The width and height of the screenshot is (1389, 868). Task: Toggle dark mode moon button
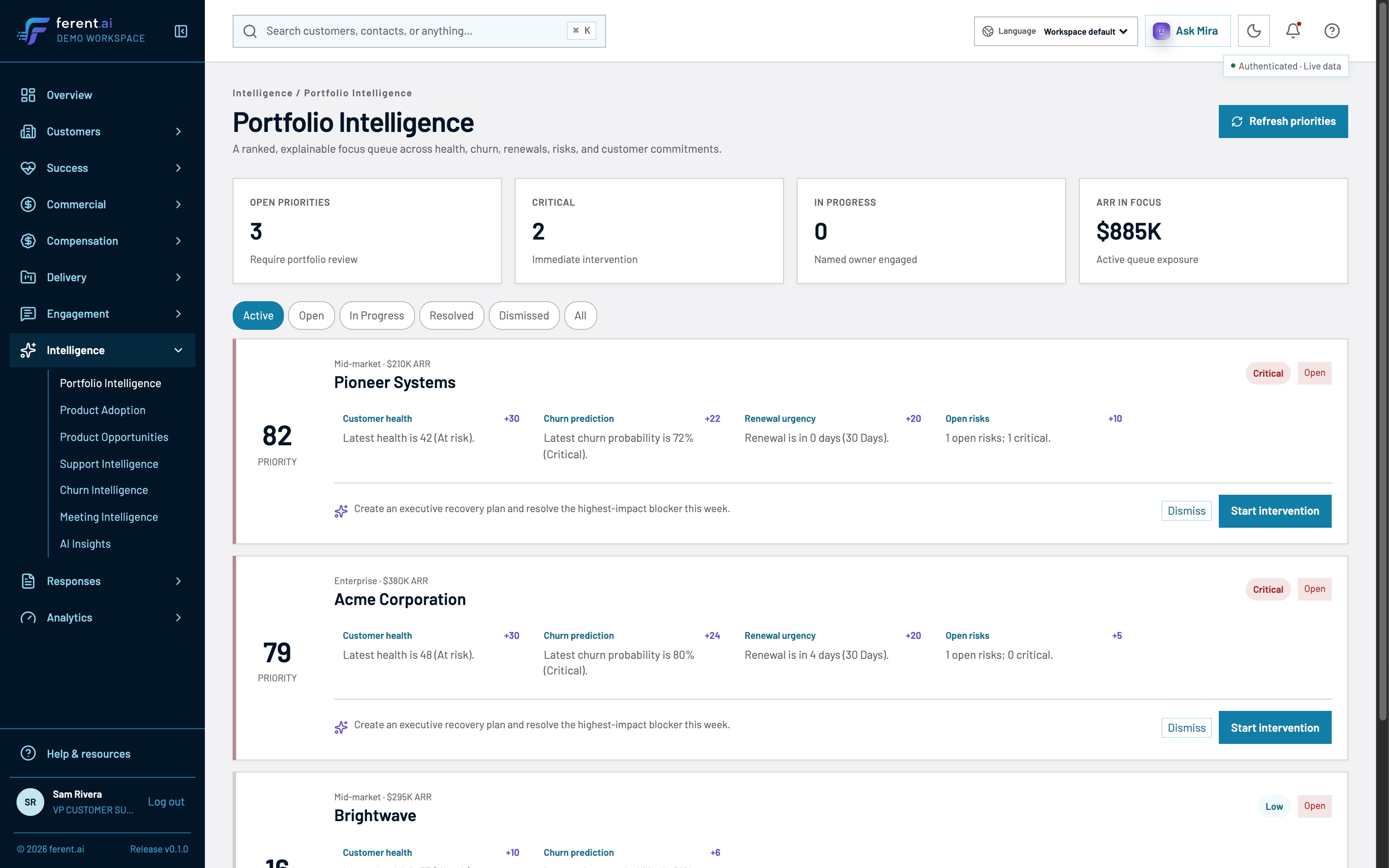tap(1254, 31)
